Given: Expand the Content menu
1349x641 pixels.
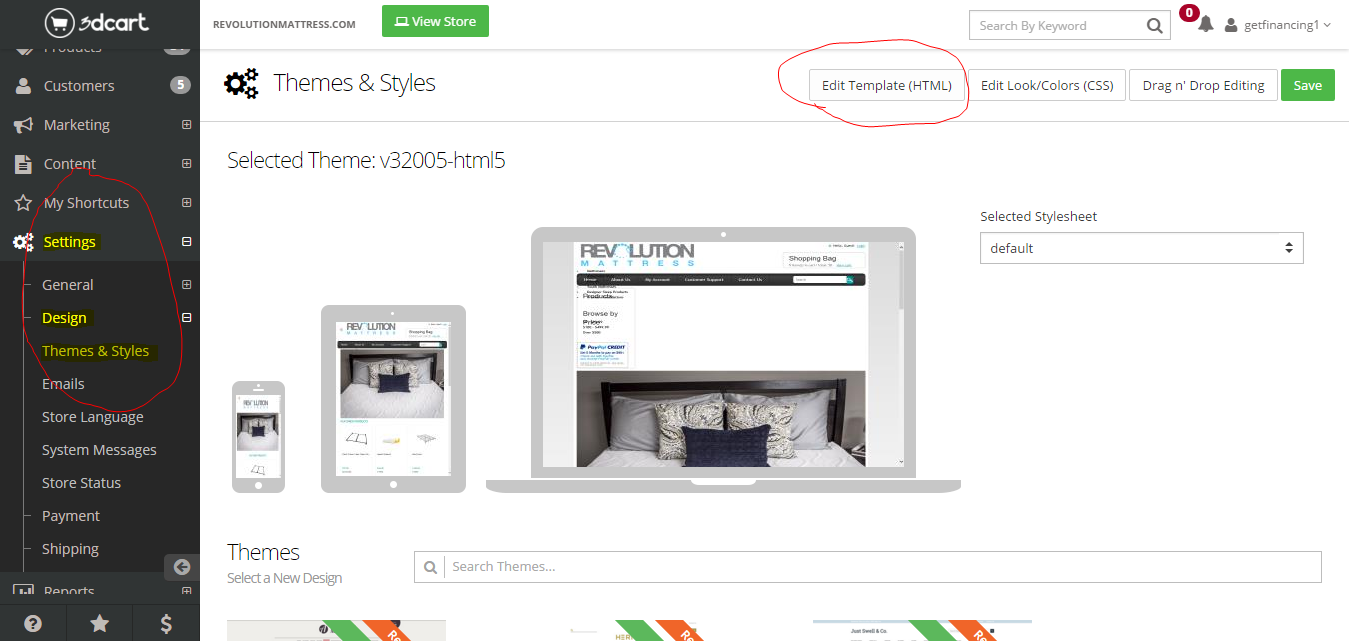Looking at the screenshot, I should [x=186, y=164].
